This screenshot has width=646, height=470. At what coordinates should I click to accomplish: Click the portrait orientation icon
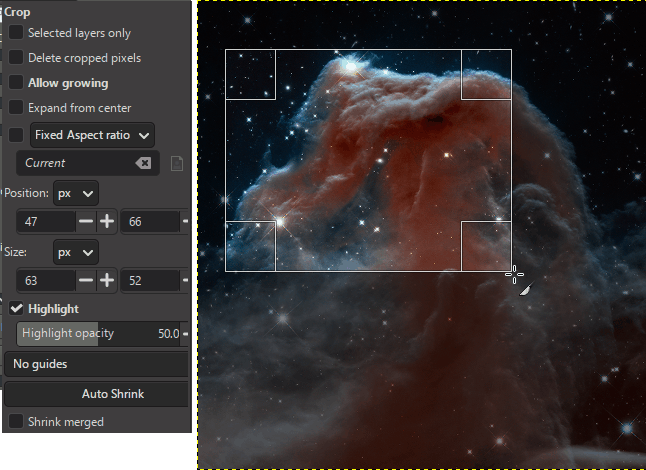[176, 163]
